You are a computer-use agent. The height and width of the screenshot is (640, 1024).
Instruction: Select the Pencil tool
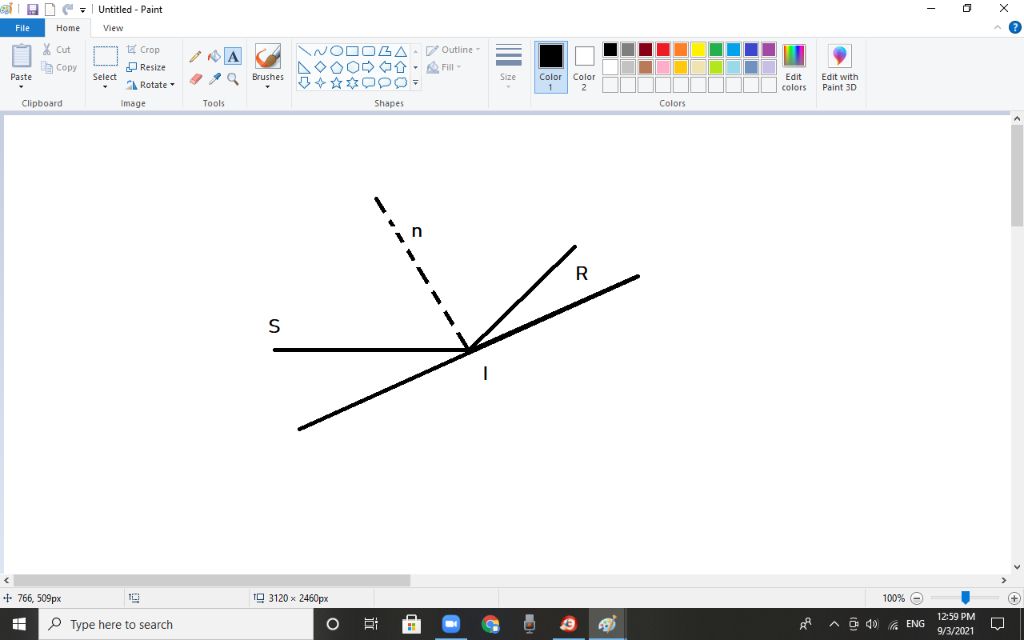tap(195, 57)
